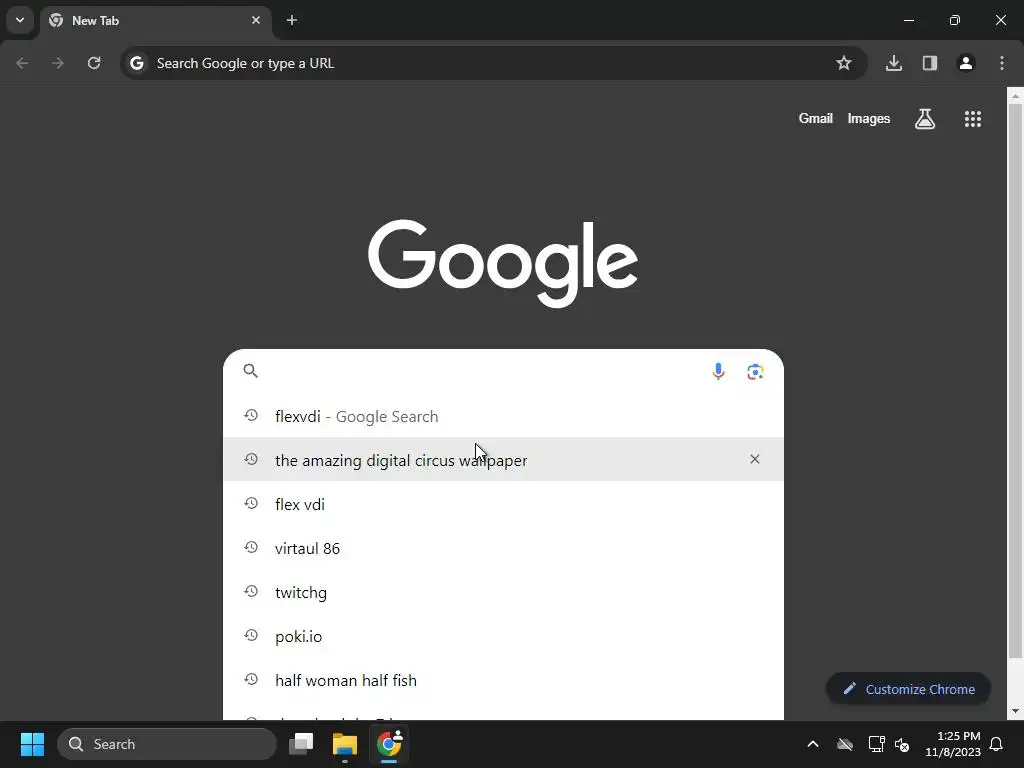Go back with the back arrow

(x=22, y=63)
